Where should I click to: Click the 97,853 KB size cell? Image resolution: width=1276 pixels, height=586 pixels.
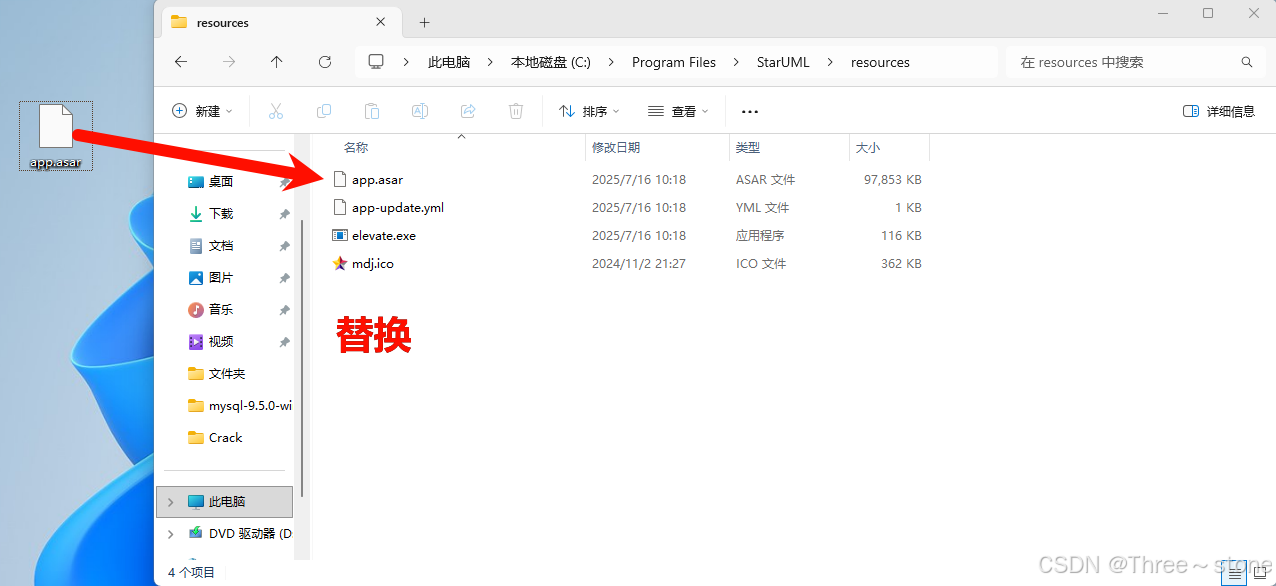pos(892,180)
